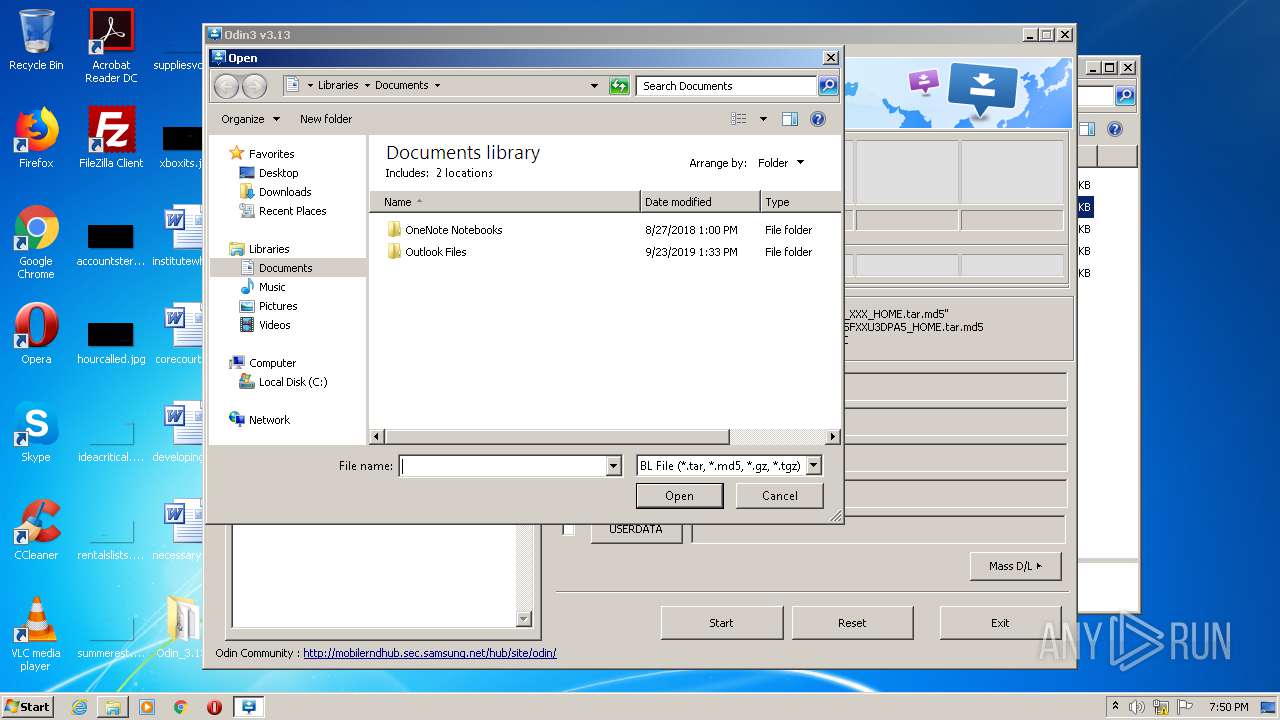The width and height of the screenshot is (1280, 720).
Task: Click New folder button
Action: click(x=326, y=119)
